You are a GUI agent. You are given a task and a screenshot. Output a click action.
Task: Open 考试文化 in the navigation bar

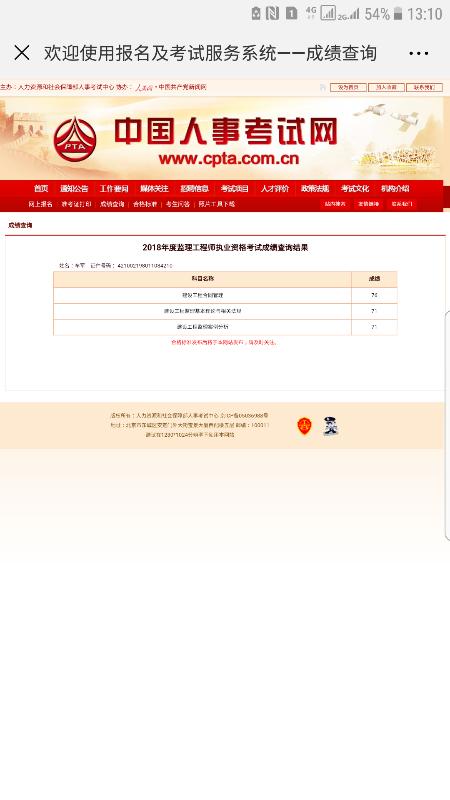(x=355, y=189)
